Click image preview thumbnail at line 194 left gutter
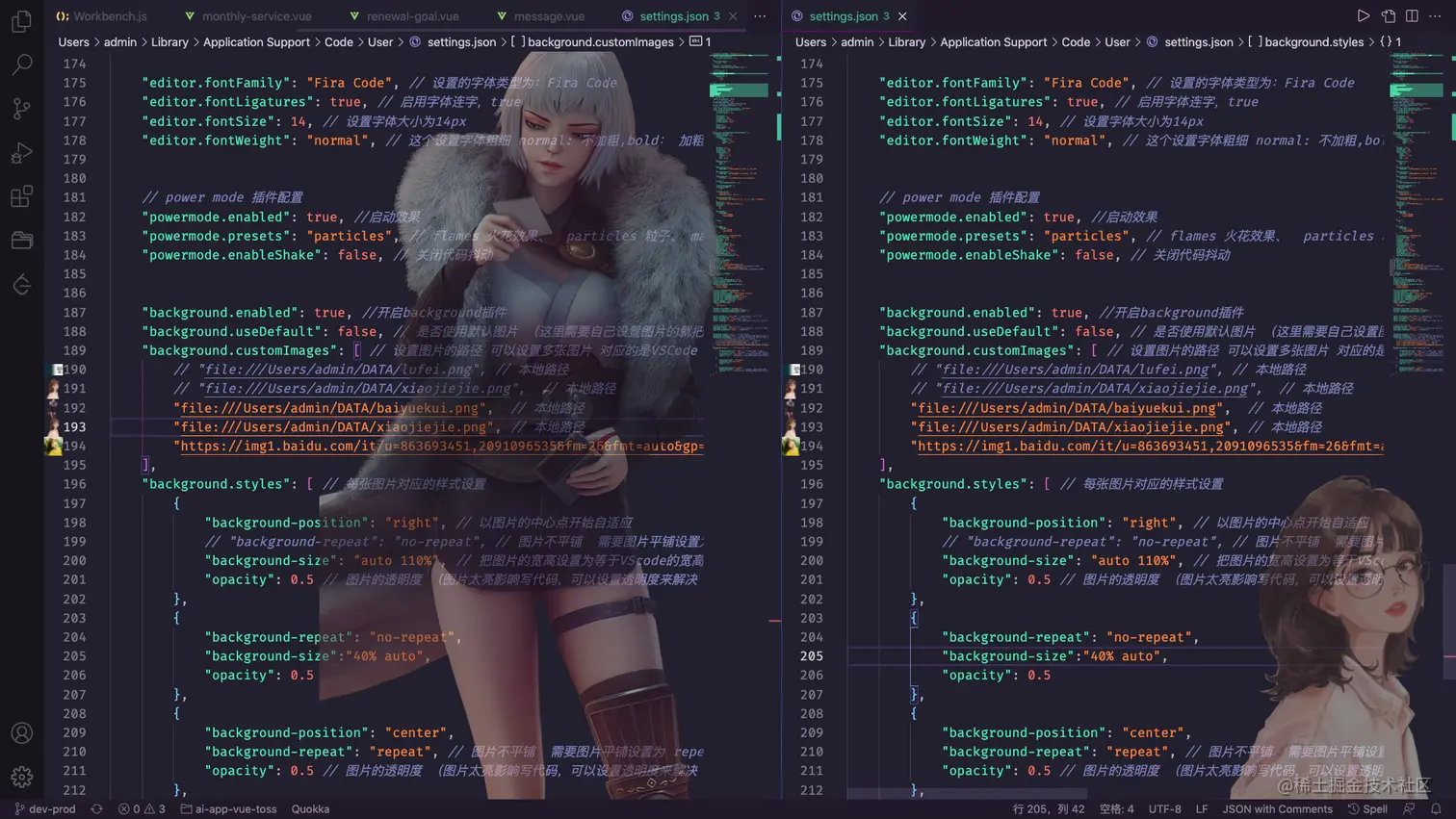1456x819 pixels. click(x=54, y=446)
